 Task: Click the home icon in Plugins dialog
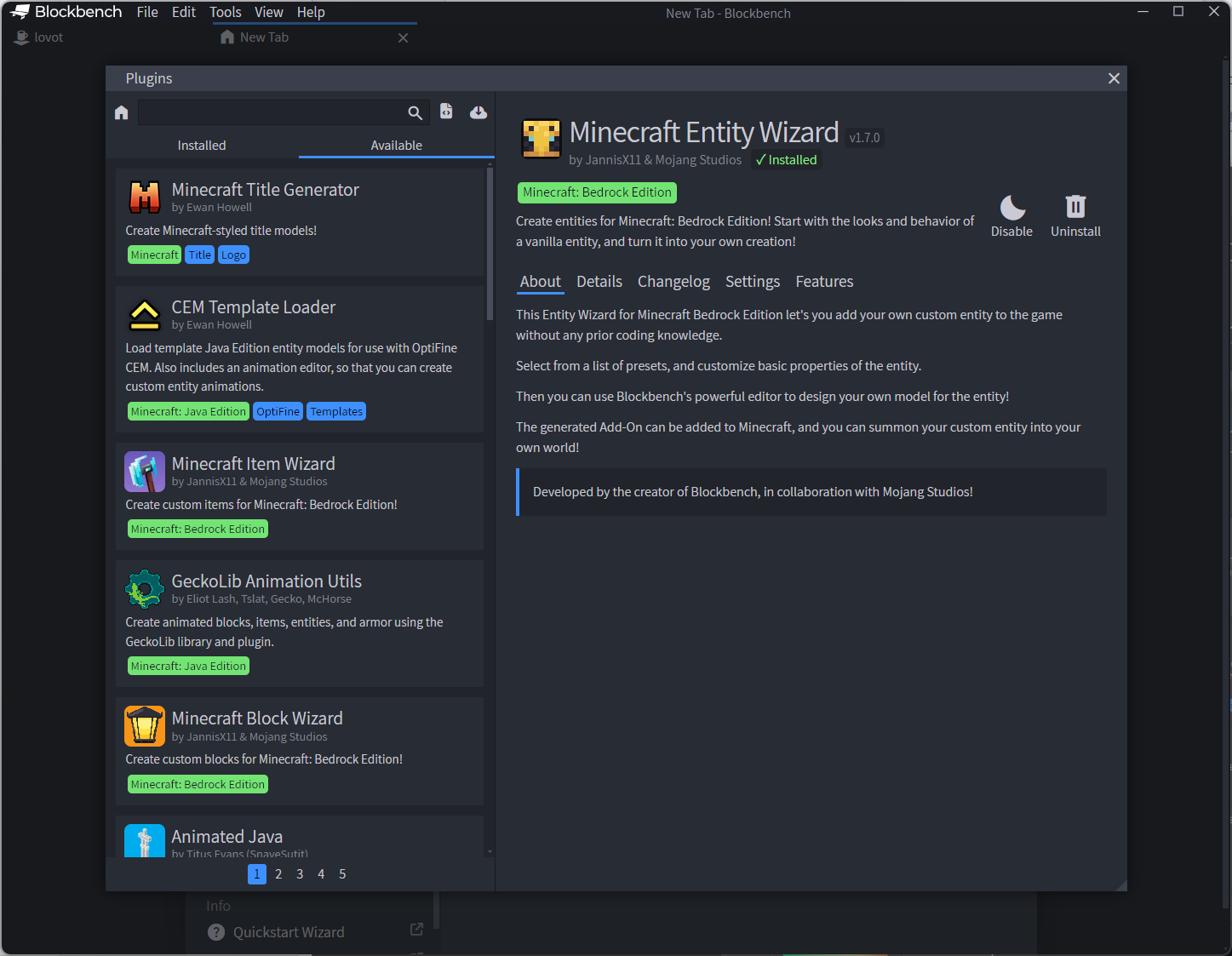tap(121, 112)
